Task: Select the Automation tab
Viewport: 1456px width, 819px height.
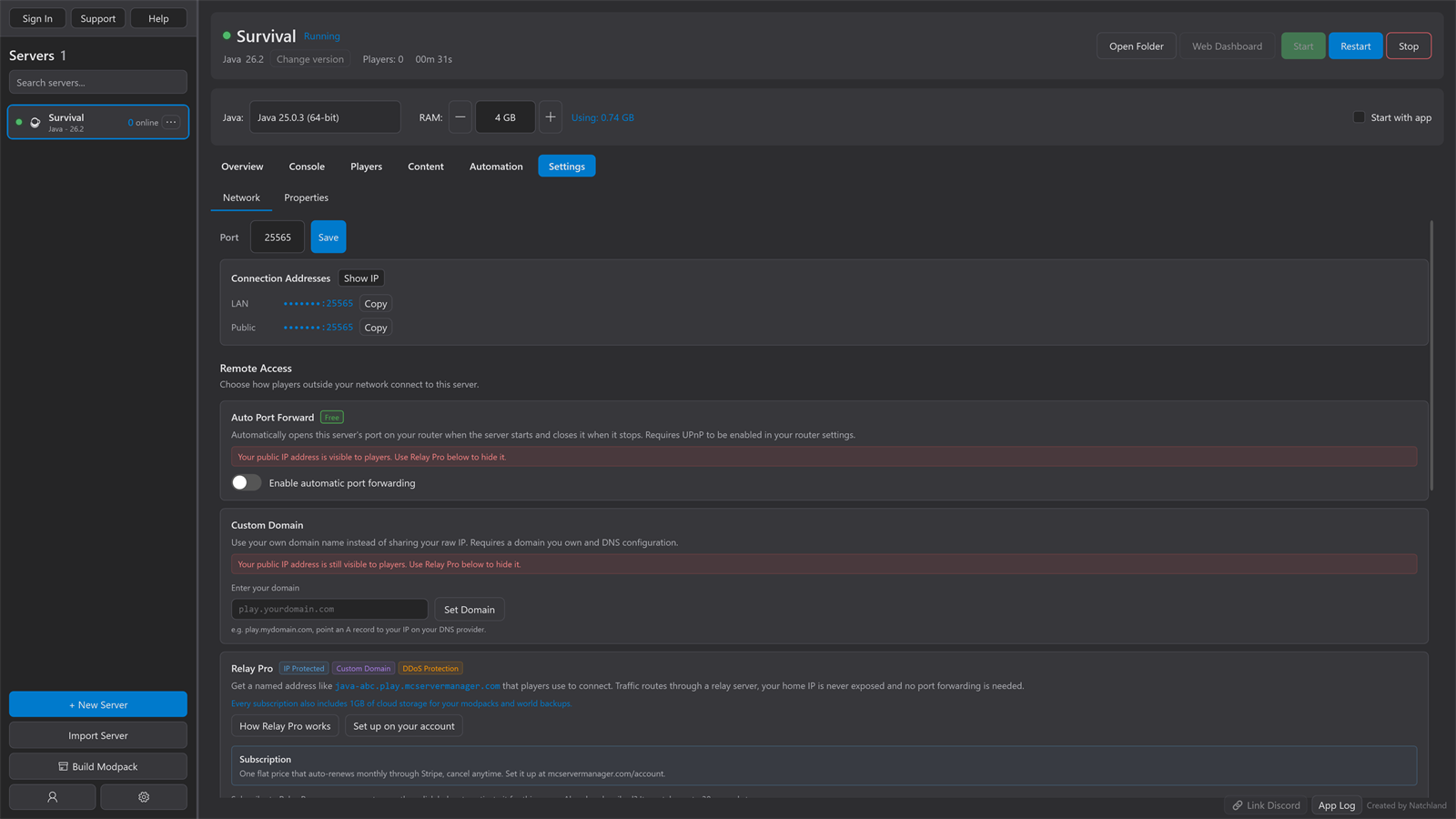Action: coord(496,167)
